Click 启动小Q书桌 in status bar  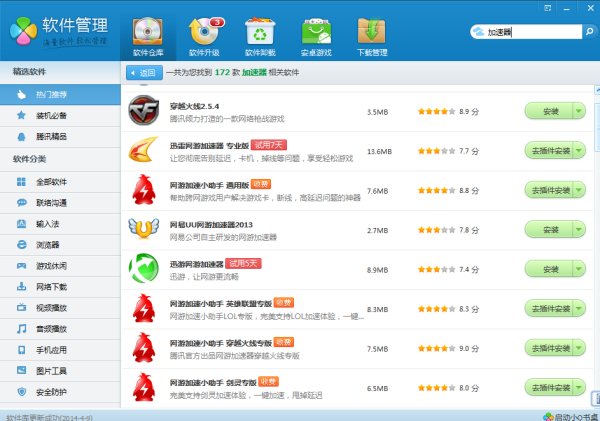pos(571,417)
